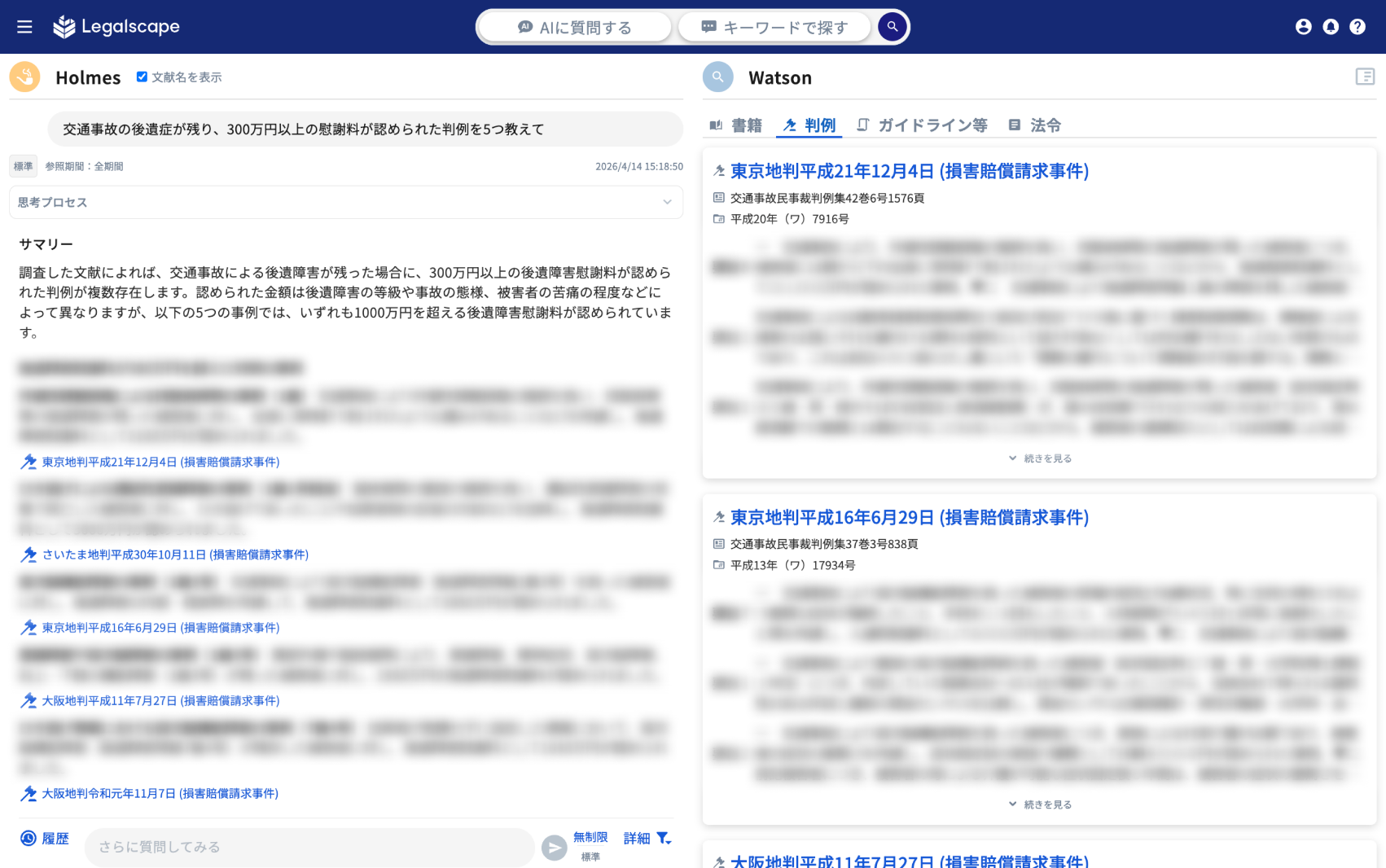Click gavel icon beside さいたま地判平成30年10月11日

(x=29, y=555)
